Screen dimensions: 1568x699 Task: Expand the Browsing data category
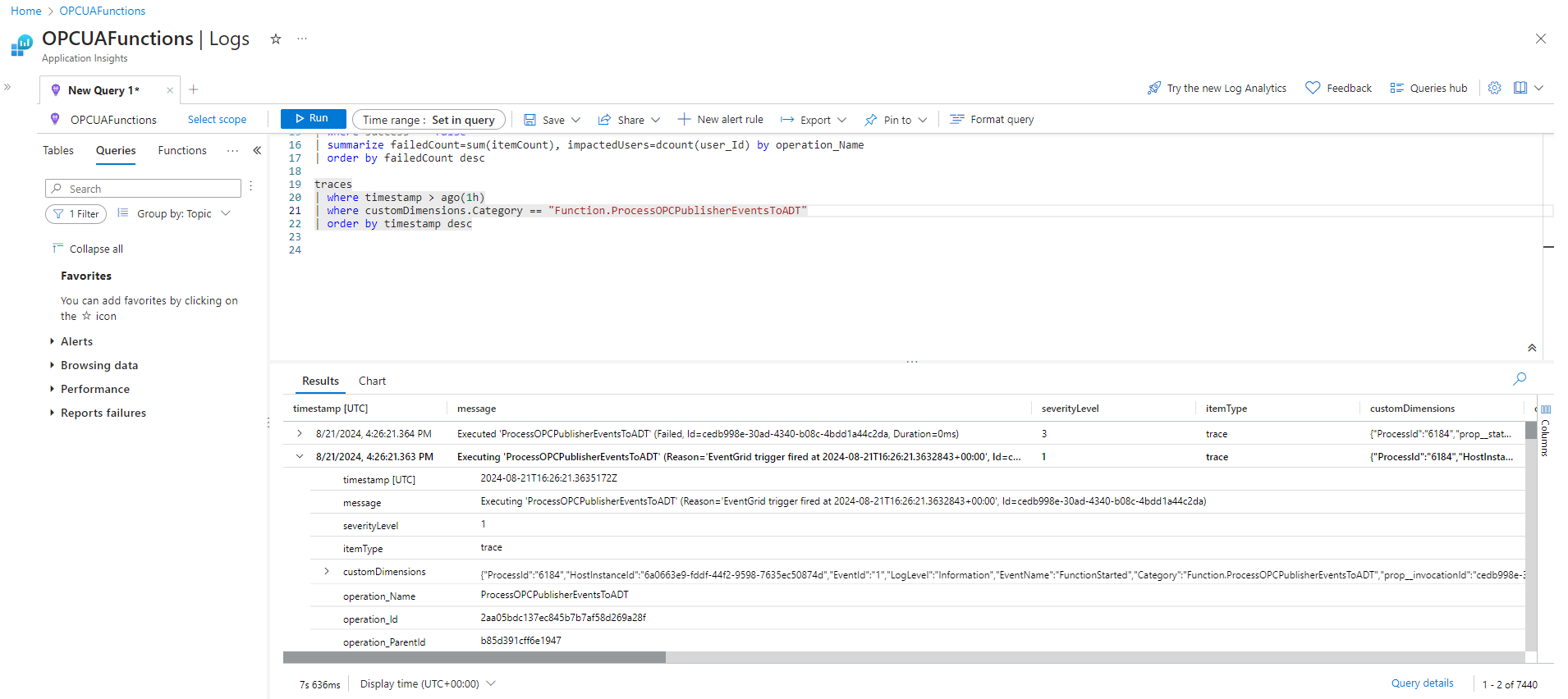[53, 365]
